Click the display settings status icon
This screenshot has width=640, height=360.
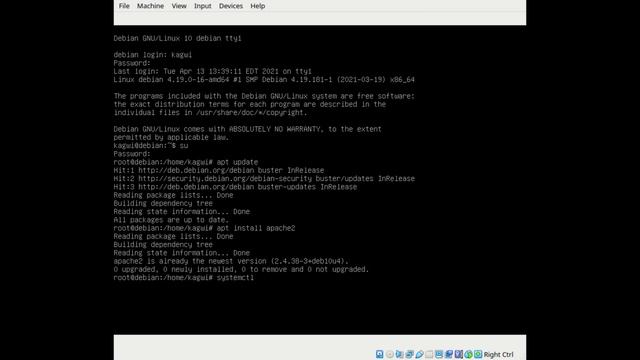coord(439,354)
